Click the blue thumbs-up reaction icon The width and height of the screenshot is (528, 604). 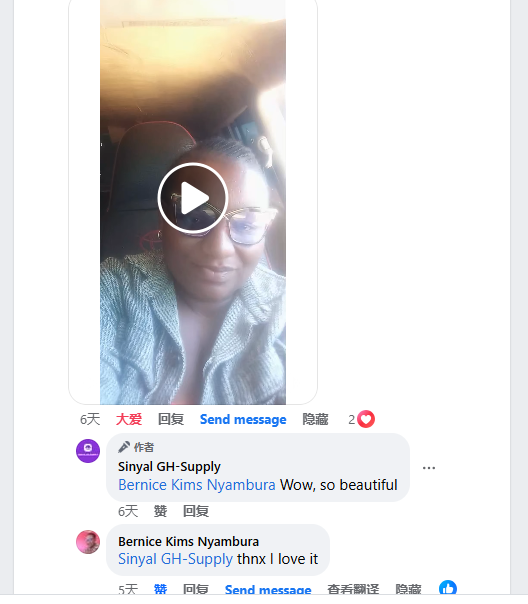pos(448,588)
